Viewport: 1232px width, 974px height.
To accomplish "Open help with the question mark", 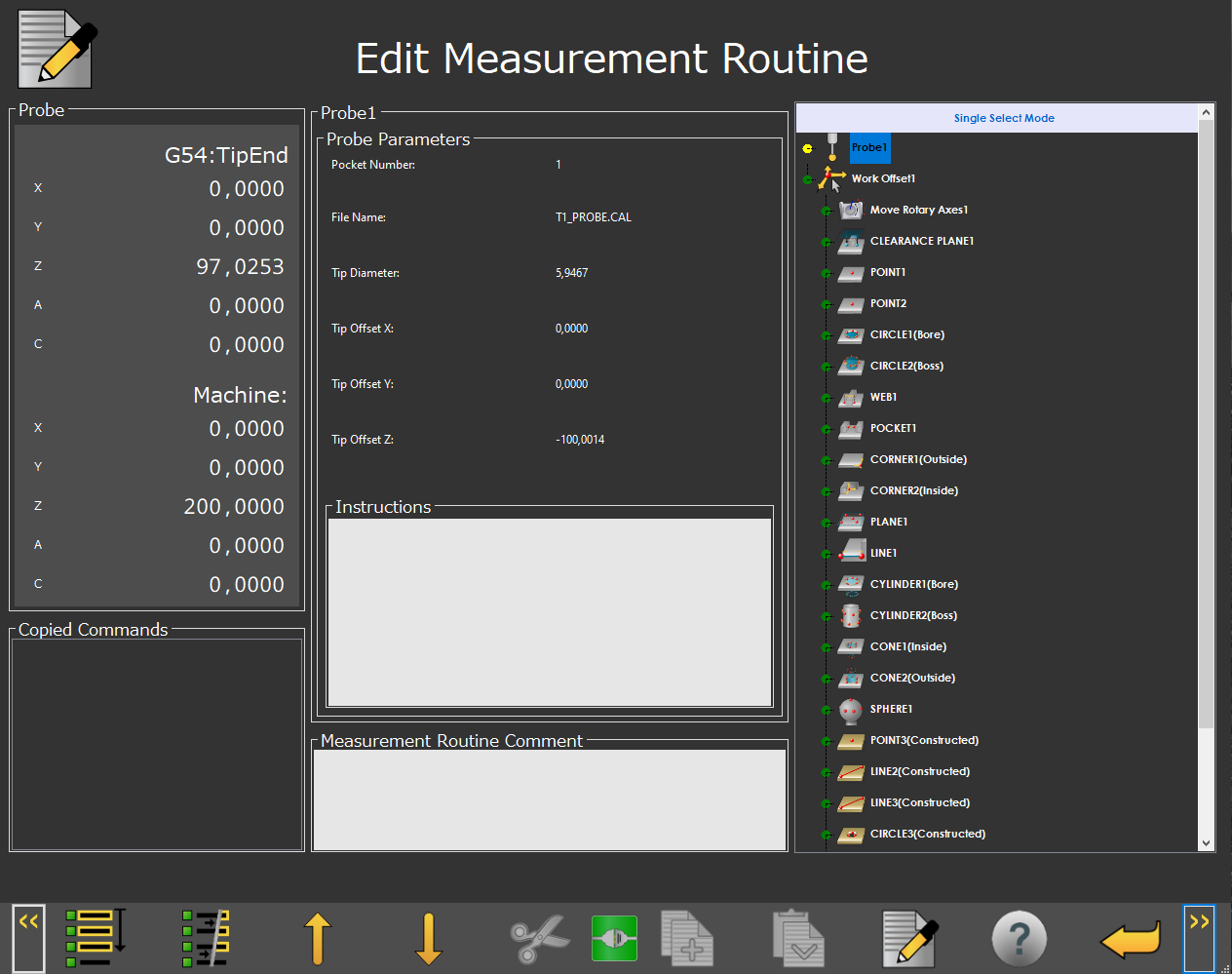I will tap(1019, 938).
